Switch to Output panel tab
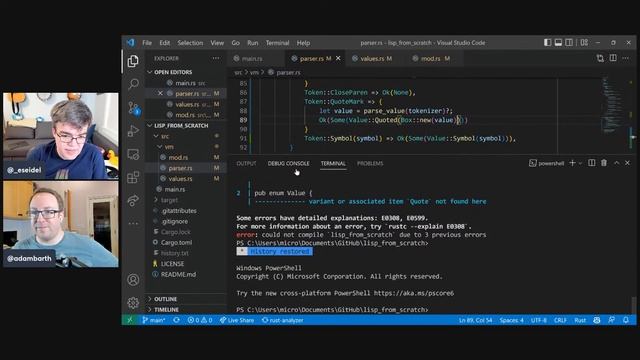Viewport: 640px width, 360px height. [x=246, y=163]
